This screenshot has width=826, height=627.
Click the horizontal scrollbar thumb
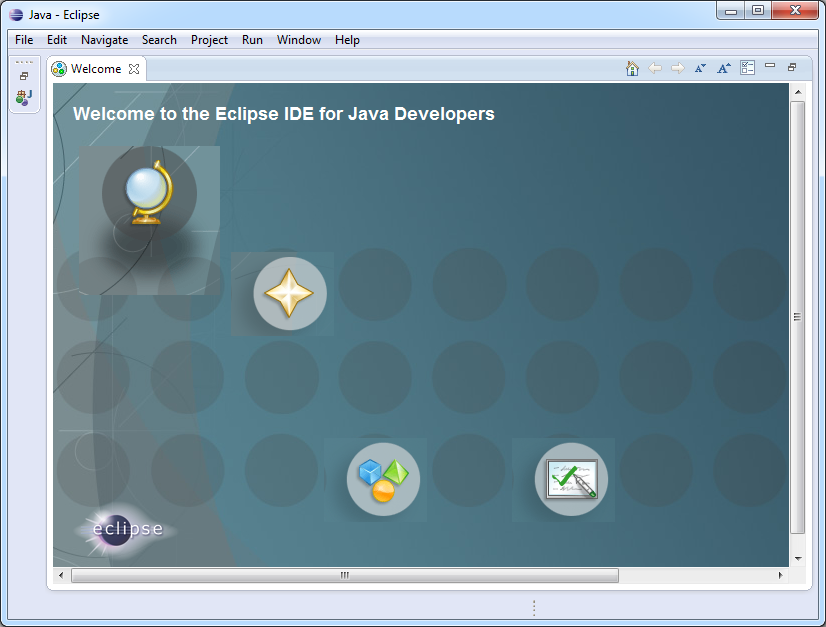345,575
